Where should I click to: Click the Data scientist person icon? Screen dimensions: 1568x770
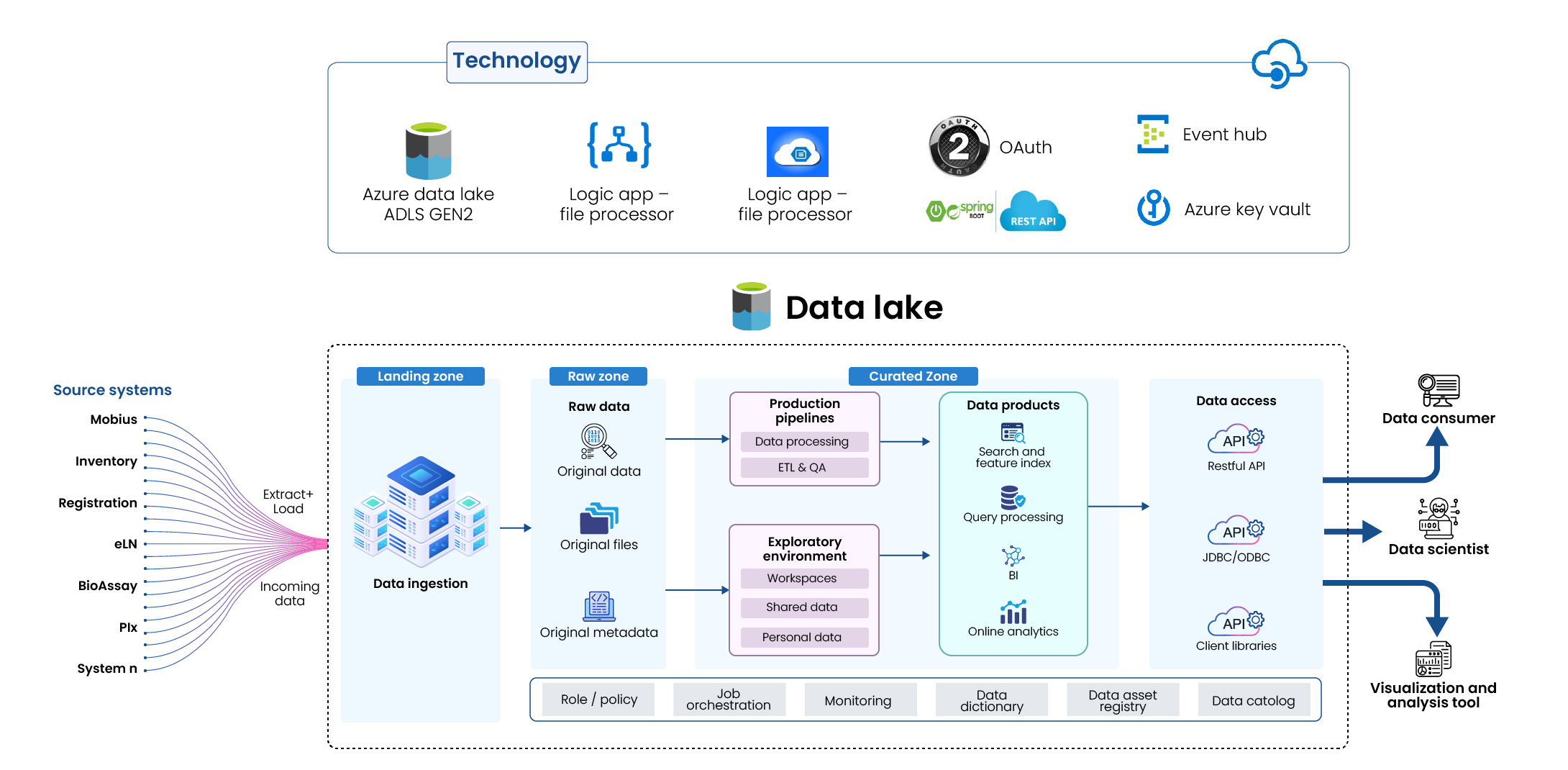pyautogui.click(x=1439, y=518)
